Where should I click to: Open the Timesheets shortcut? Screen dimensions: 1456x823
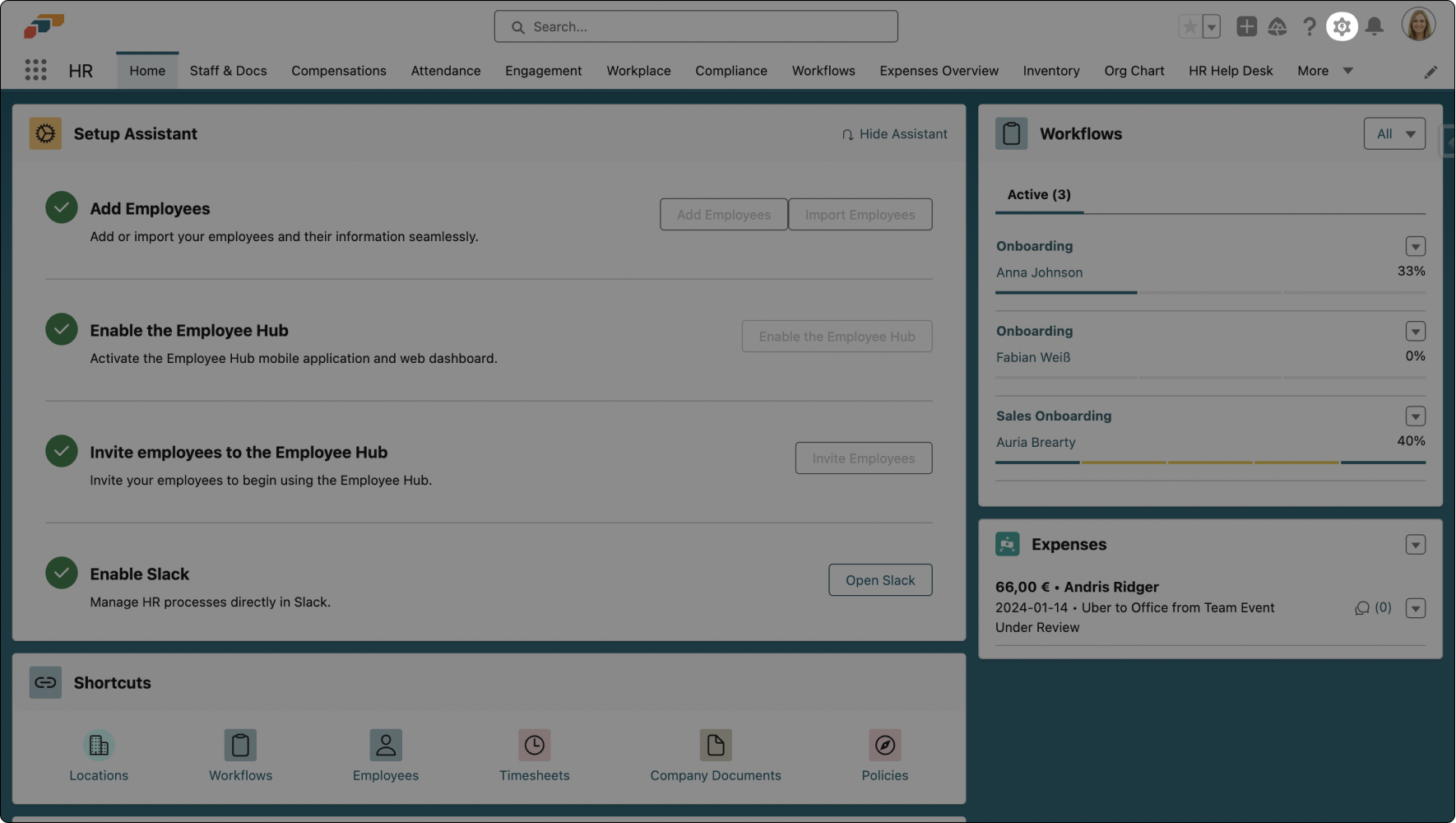pos(534,755)
